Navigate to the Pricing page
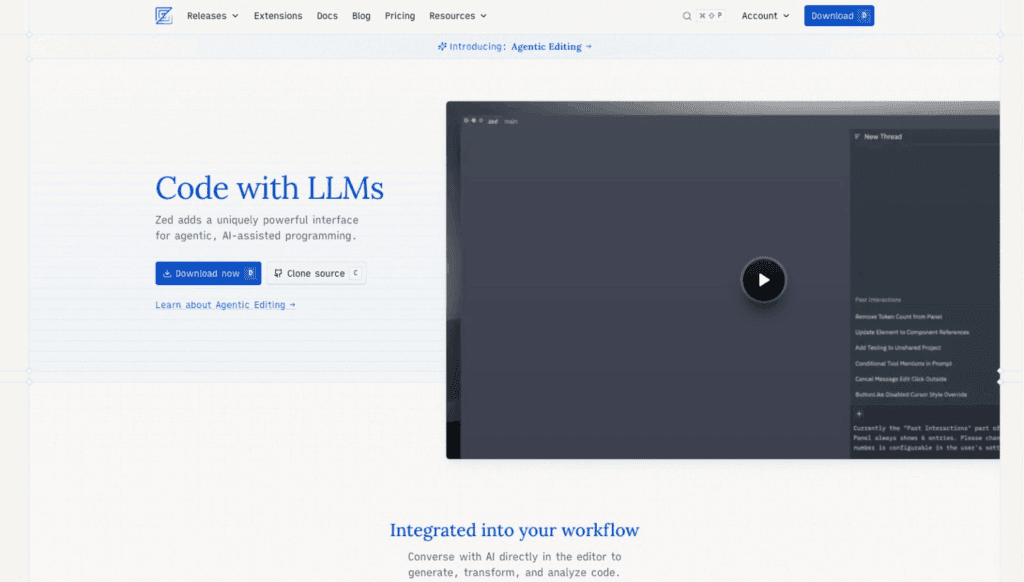This screenshot has width=1024, height=582. tap(400, 16)
